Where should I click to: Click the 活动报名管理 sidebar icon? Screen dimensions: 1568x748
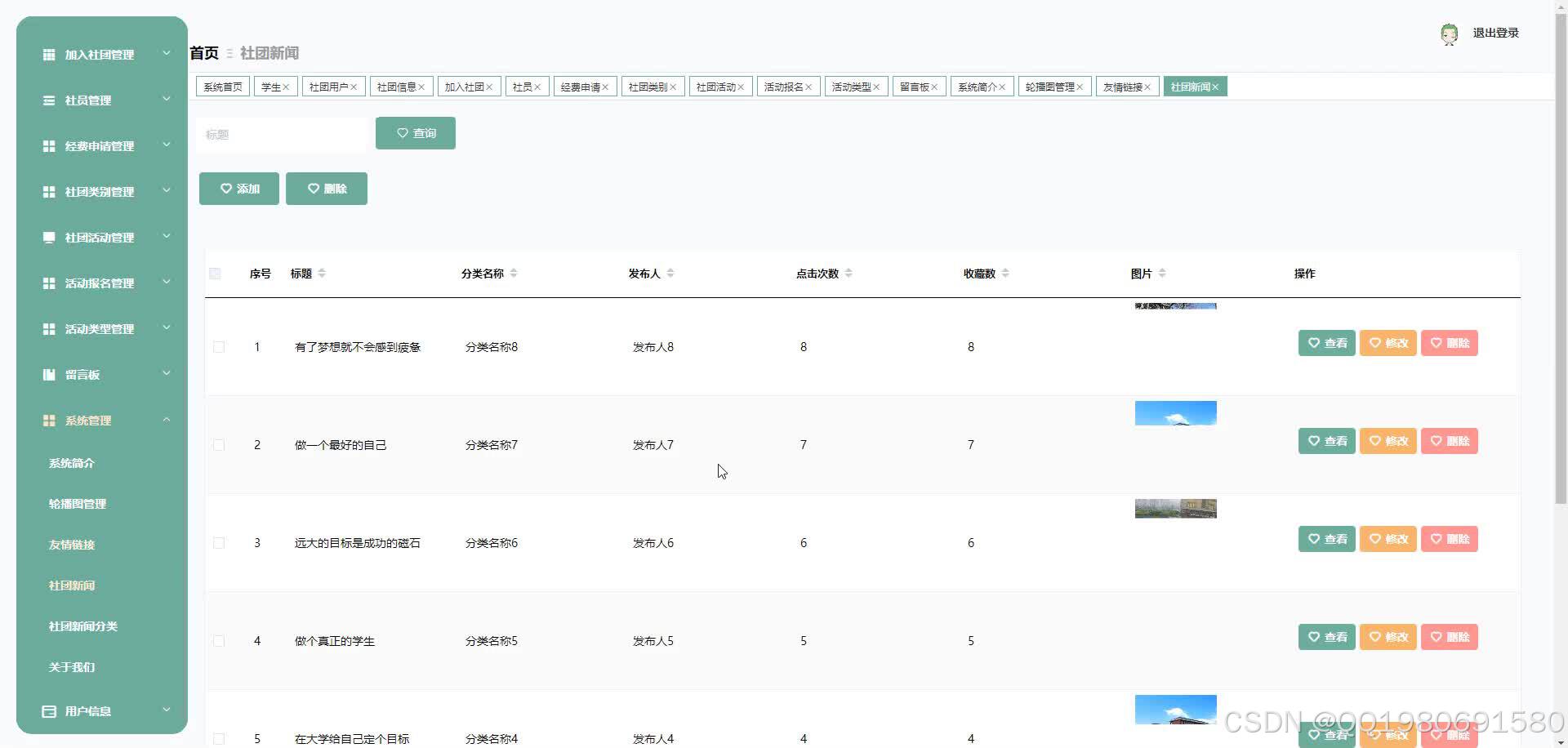point(49,283)
